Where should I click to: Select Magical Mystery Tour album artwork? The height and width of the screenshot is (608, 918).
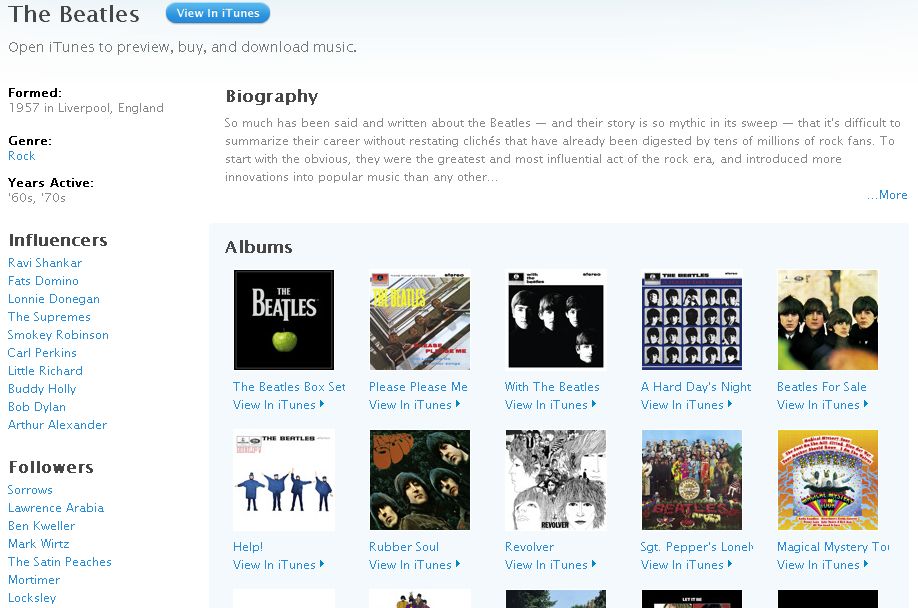pyautogui.click(x=828, y=480)
